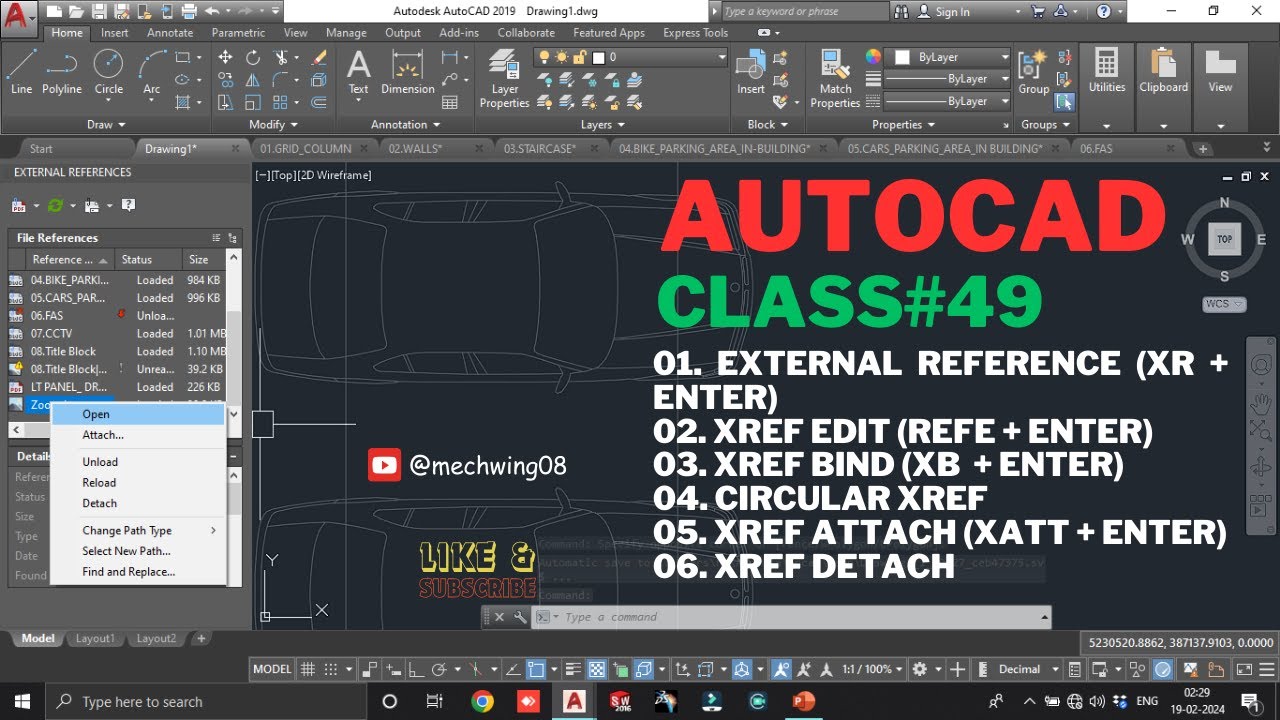Viewport: 1280px width, 720px height.
Task: Toggle transparency display in status bar
Action: pyautogui.click(x=596, y=669)
